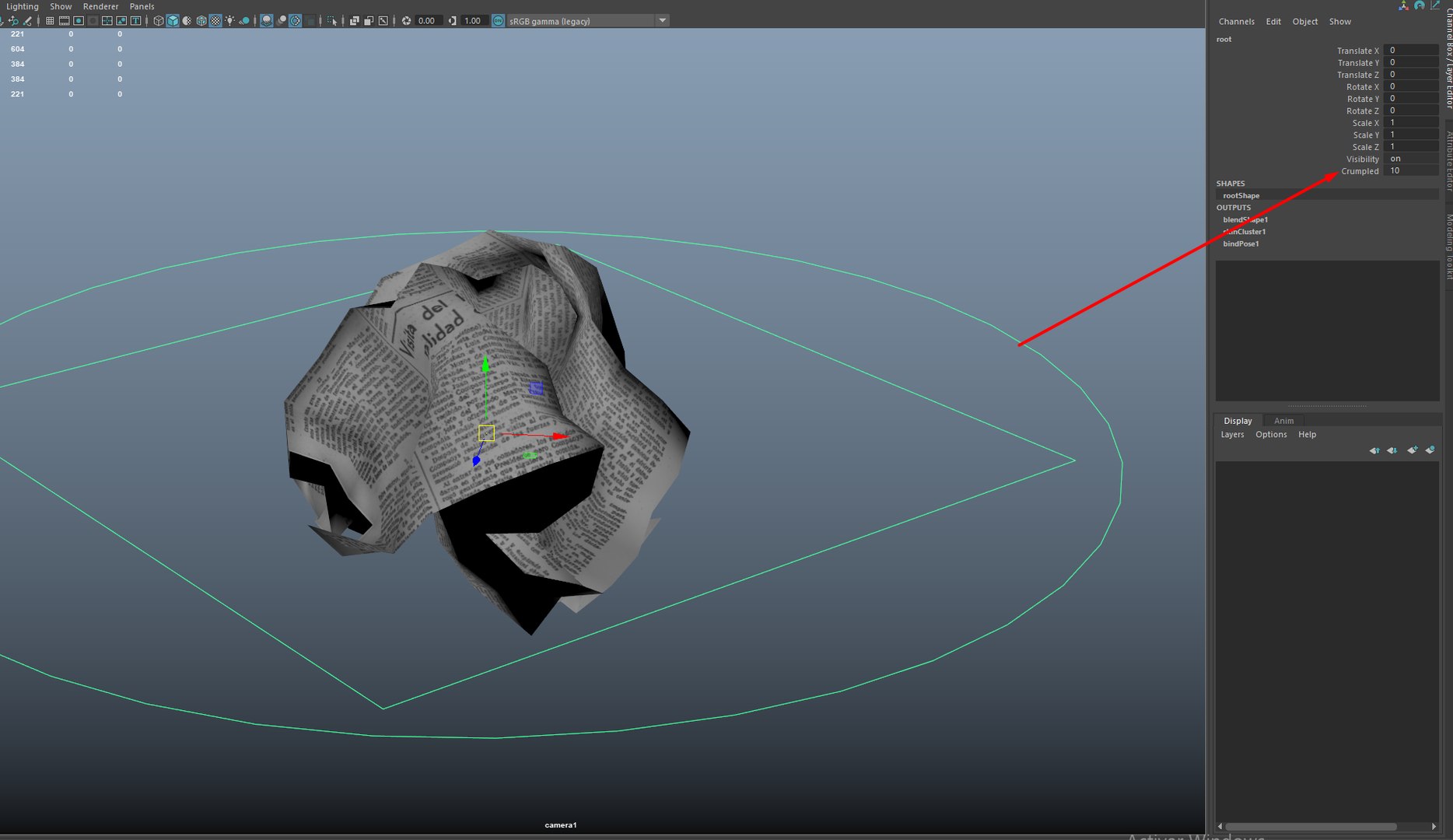Click the isolate select icon

pos(332,21)
